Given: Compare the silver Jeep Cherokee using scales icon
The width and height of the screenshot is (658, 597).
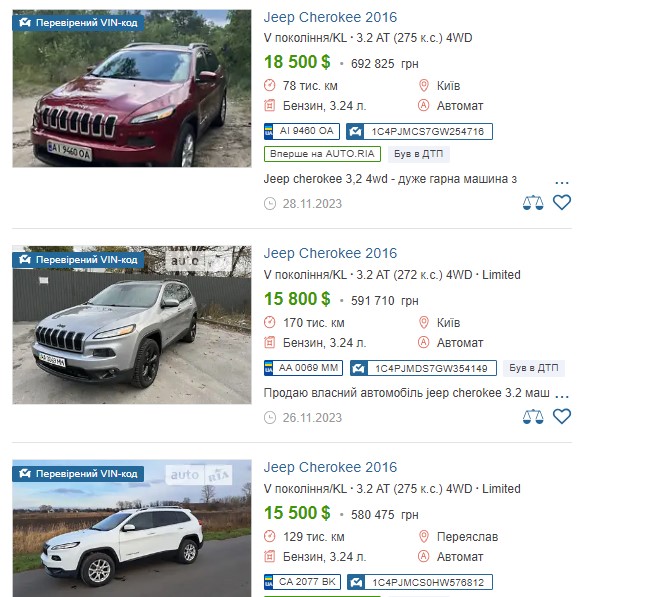Looking at the screenshot, I should tap(533, 417).
